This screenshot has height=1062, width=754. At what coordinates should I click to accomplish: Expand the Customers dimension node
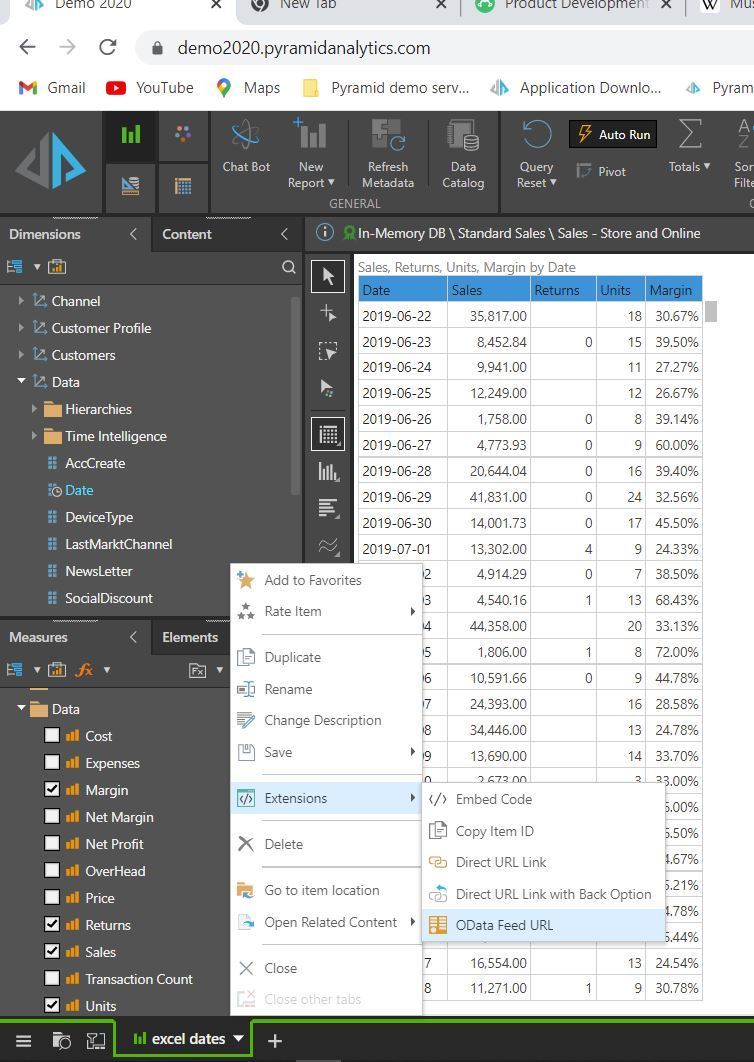click(21, 354)
